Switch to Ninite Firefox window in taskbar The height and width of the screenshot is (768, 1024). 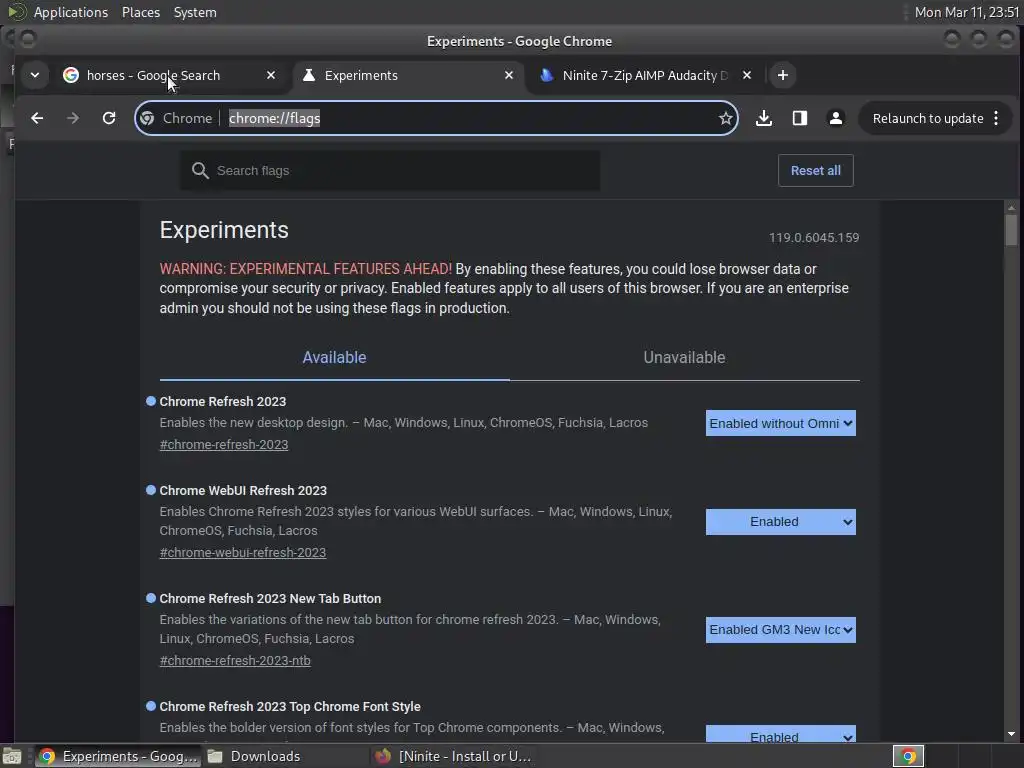click(454, 756)
